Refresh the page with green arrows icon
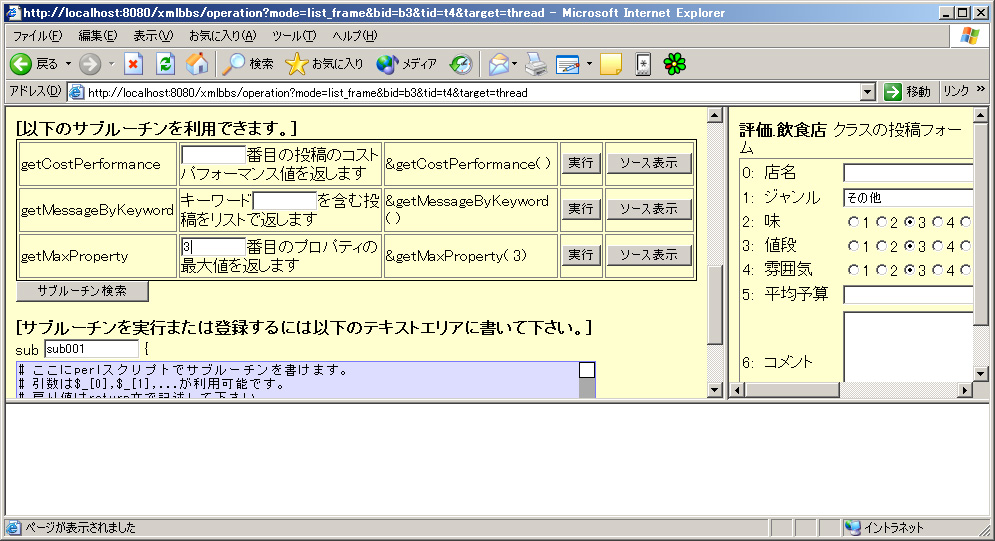This screenshot has height=541, width=995. 166,64
